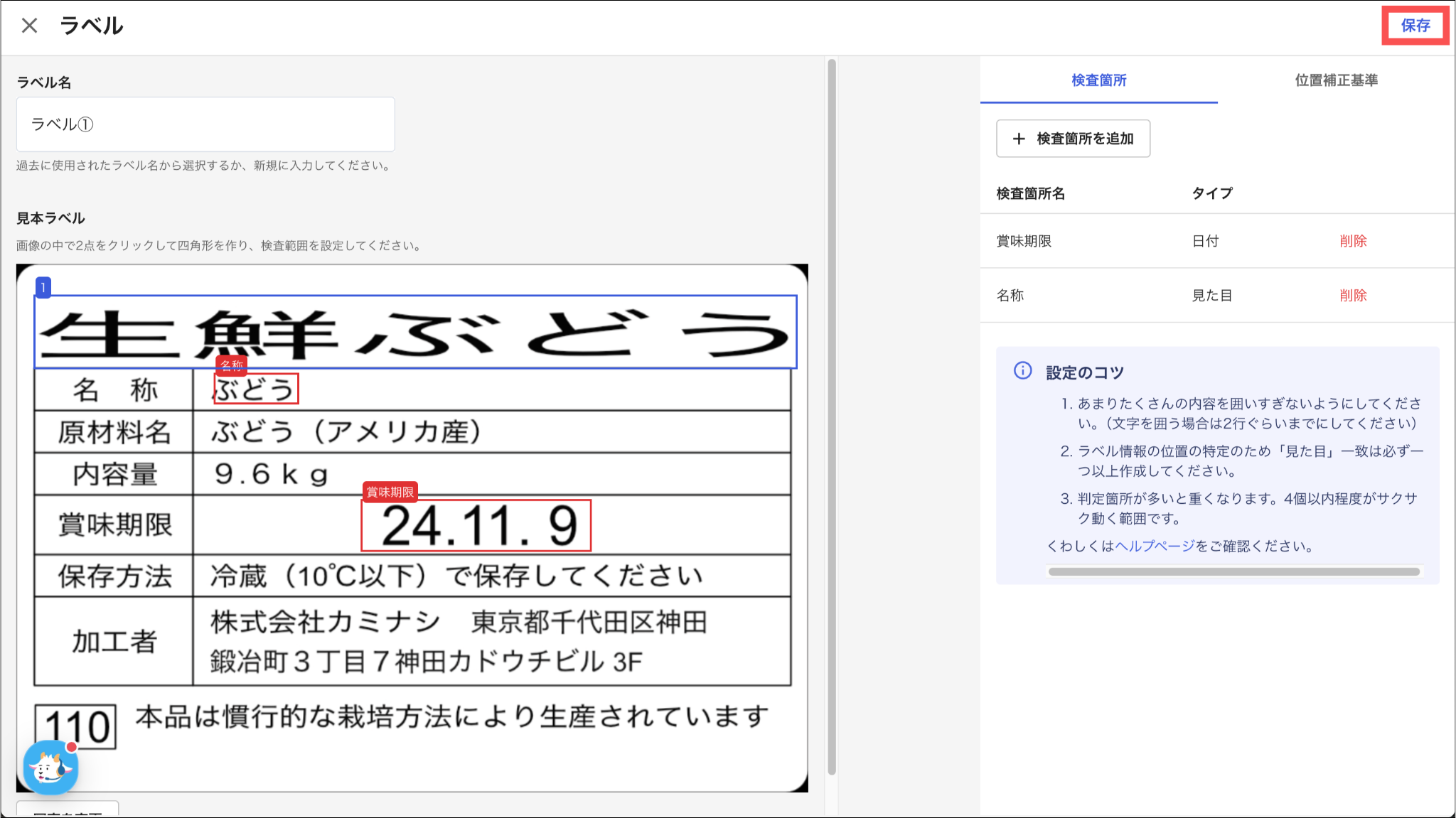Screen dimensions: 1456x818
Task: Select the 名称 row in inspection list
Action: pyautogui.click(x=1010, y=295)
